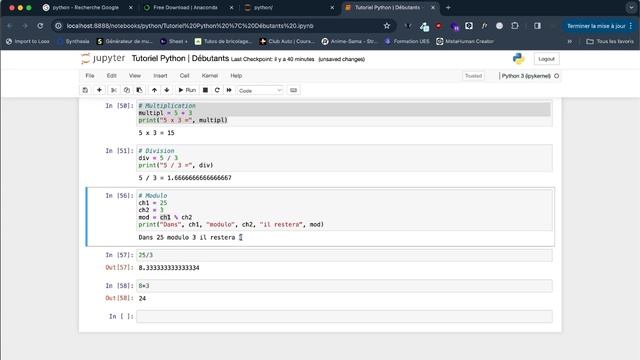The height and width of the screenshot is (360, 640).
Task: Cut selected cells with scissors icon
Action: point(114,90)
